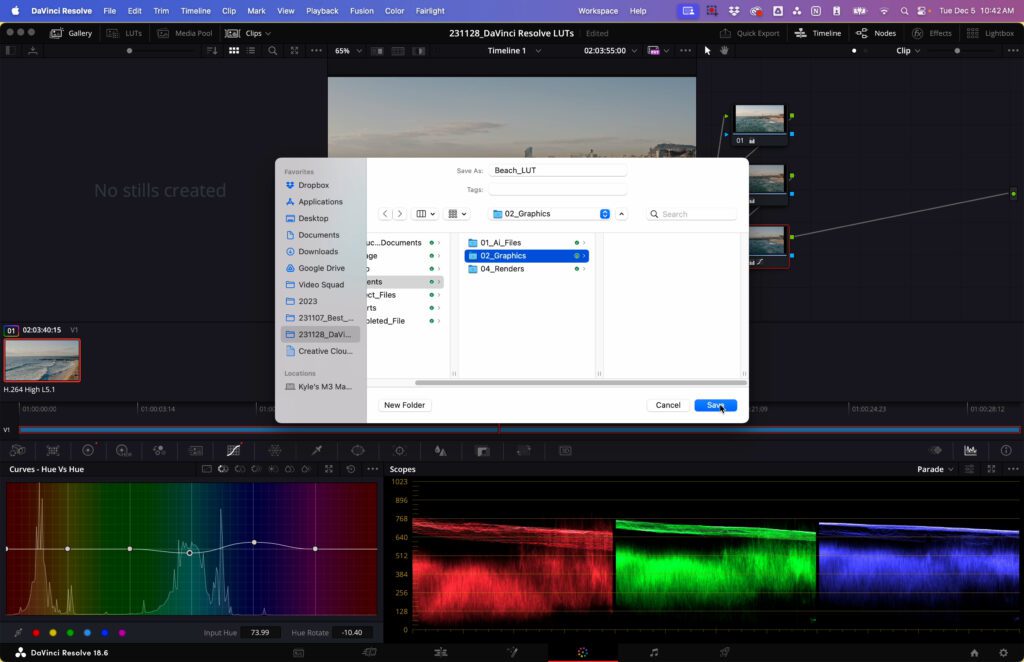
Task: Go back in the file dialog
Action: tap(385, 214)
